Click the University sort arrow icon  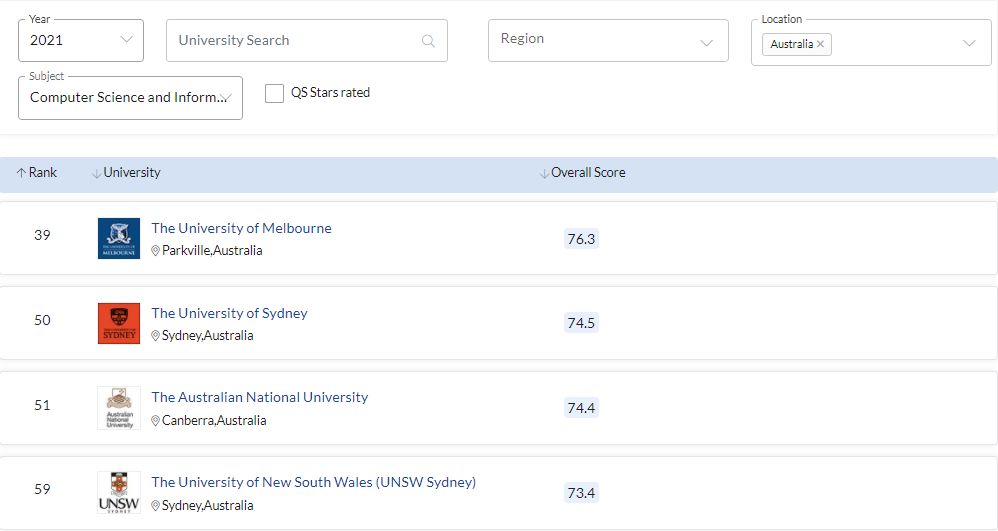point(97,173)
